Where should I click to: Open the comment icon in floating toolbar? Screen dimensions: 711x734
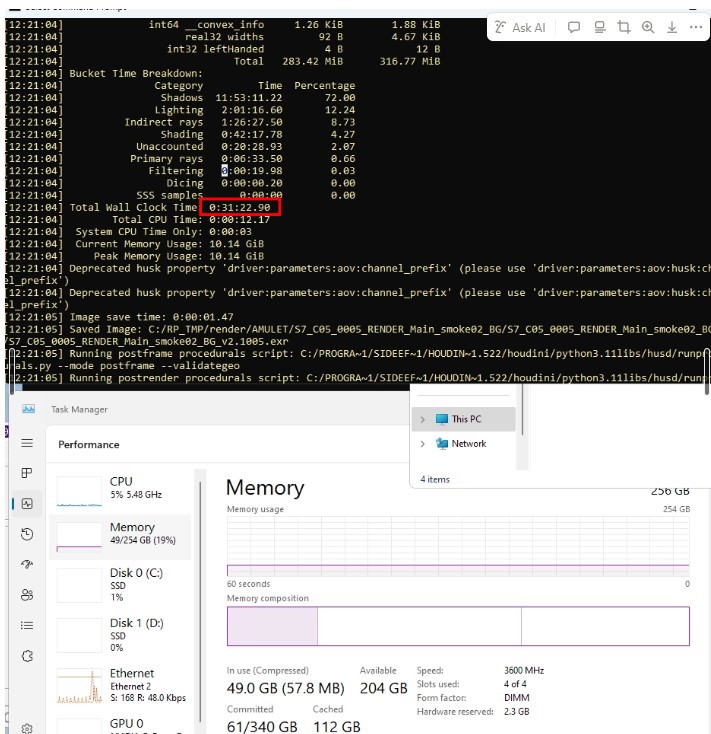pyautogui.click(x=574, y=28)
